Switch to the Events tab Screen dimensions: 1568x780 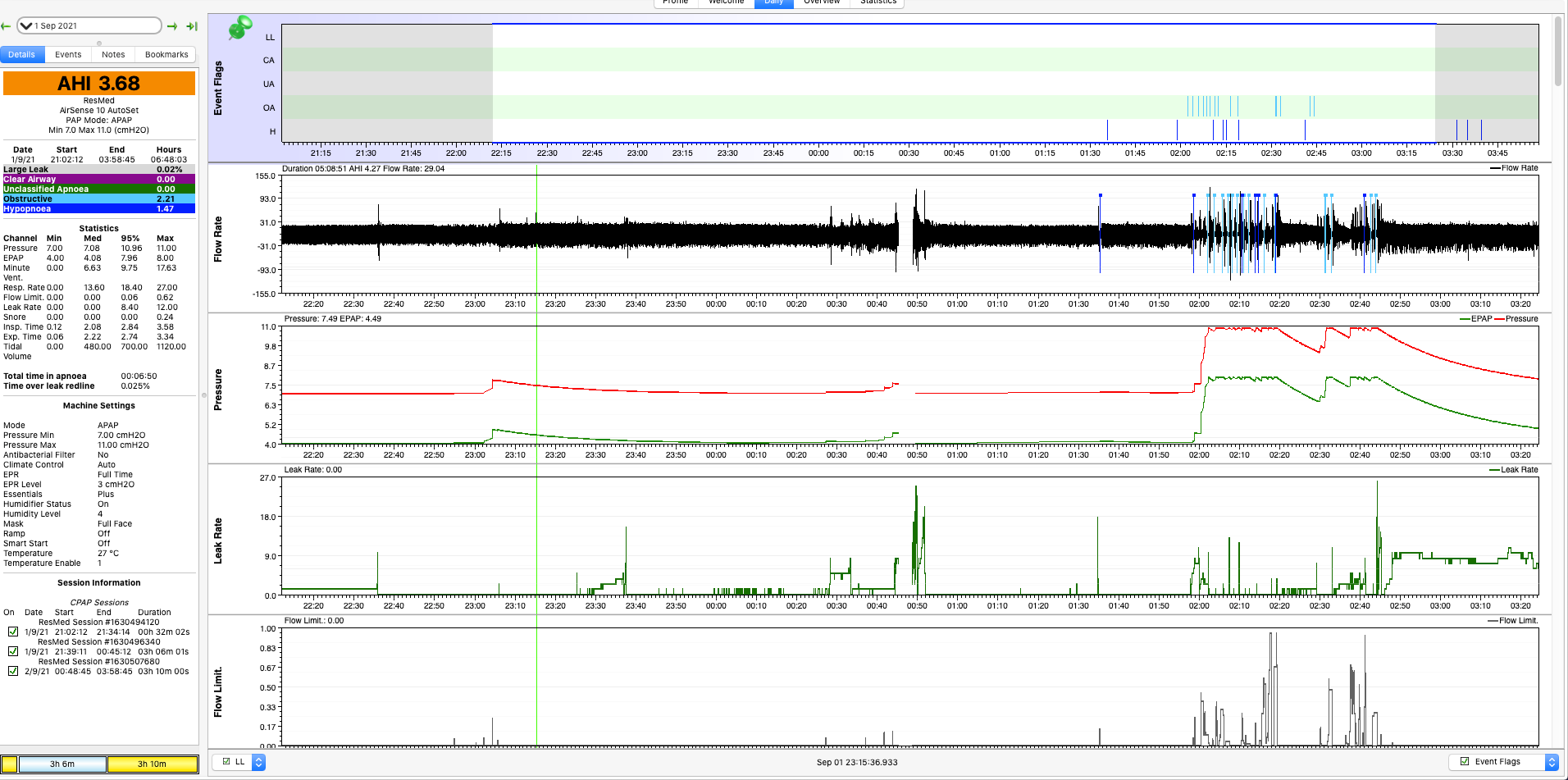(x=68, y=55)
